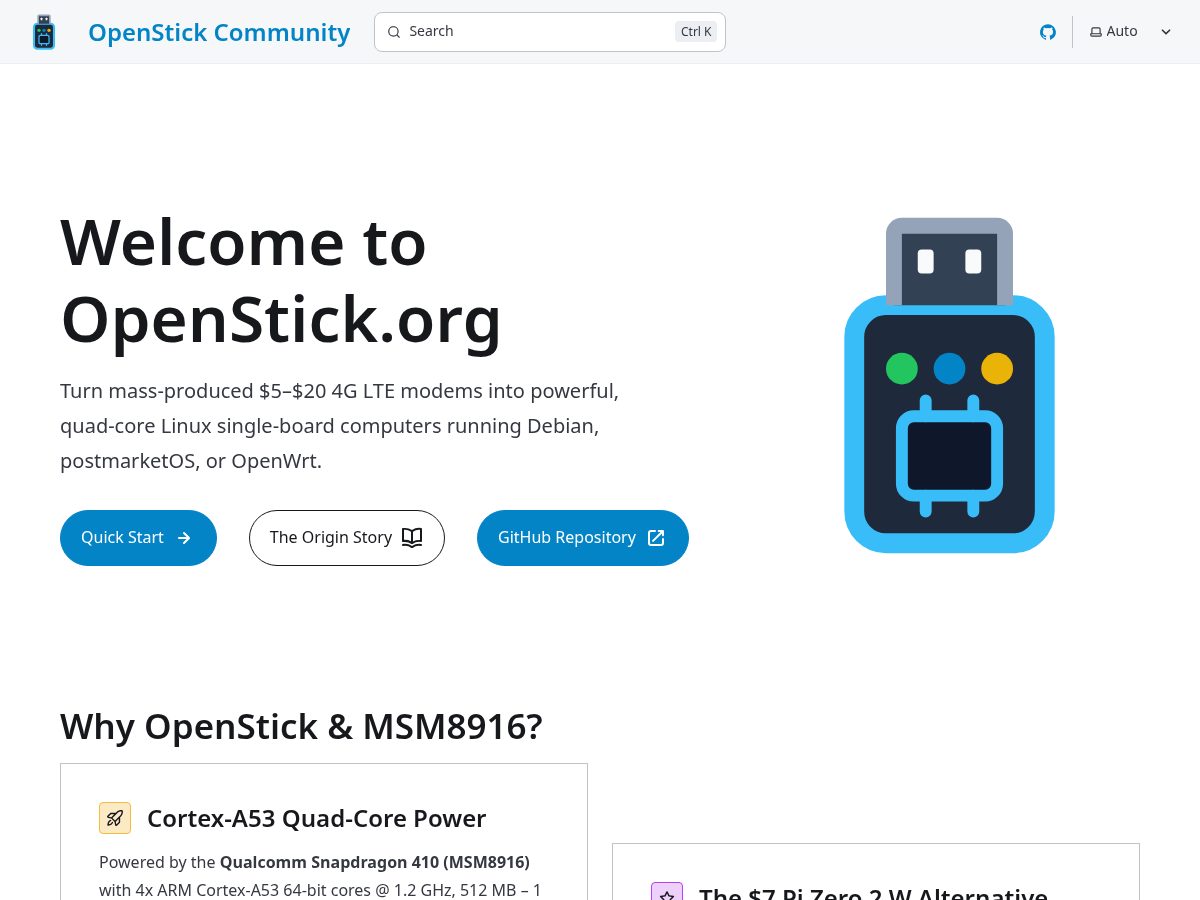Focus the Search input field
This screenshot has height=900, width=1200.
click(x=550, y=32)
